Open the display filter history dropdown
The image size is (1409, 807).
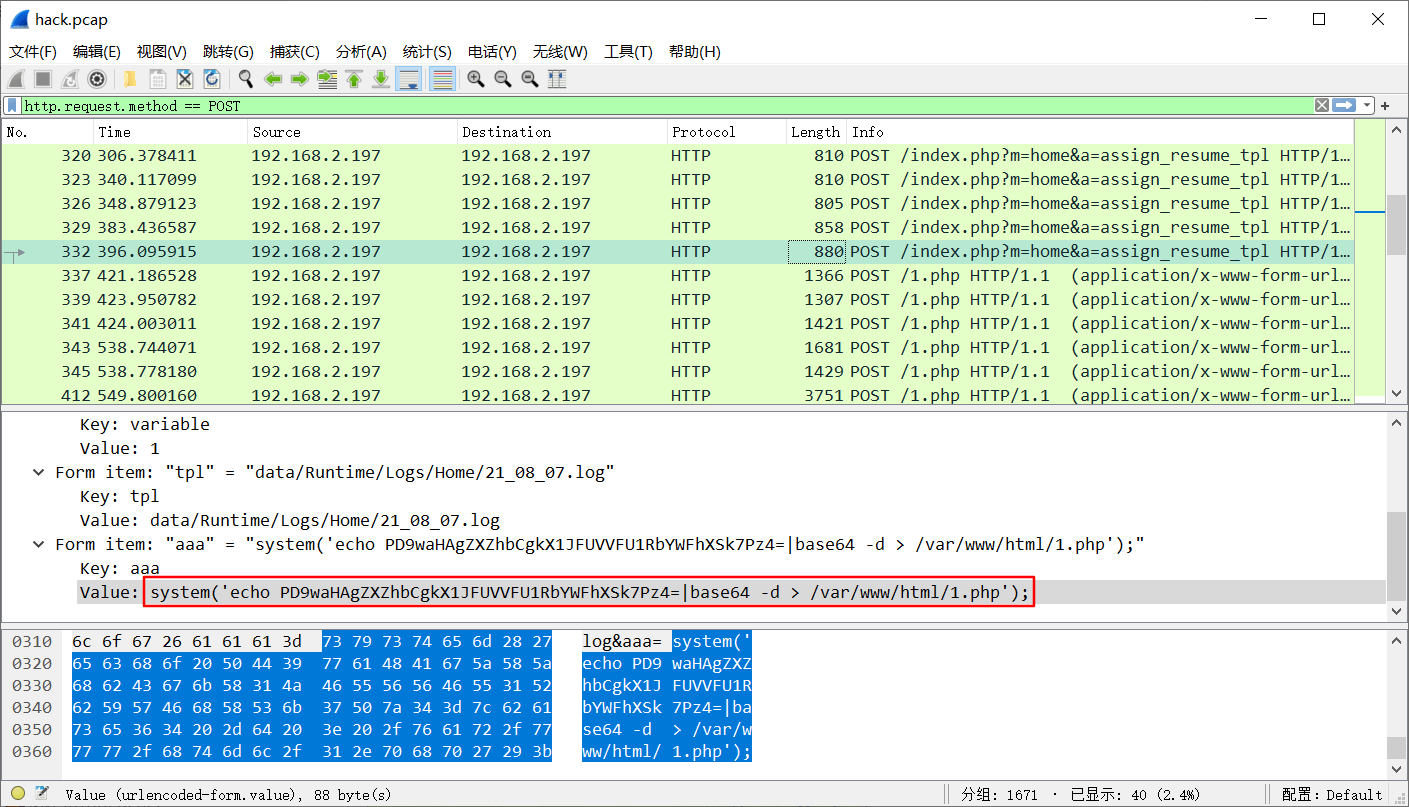pos(1365,105)
